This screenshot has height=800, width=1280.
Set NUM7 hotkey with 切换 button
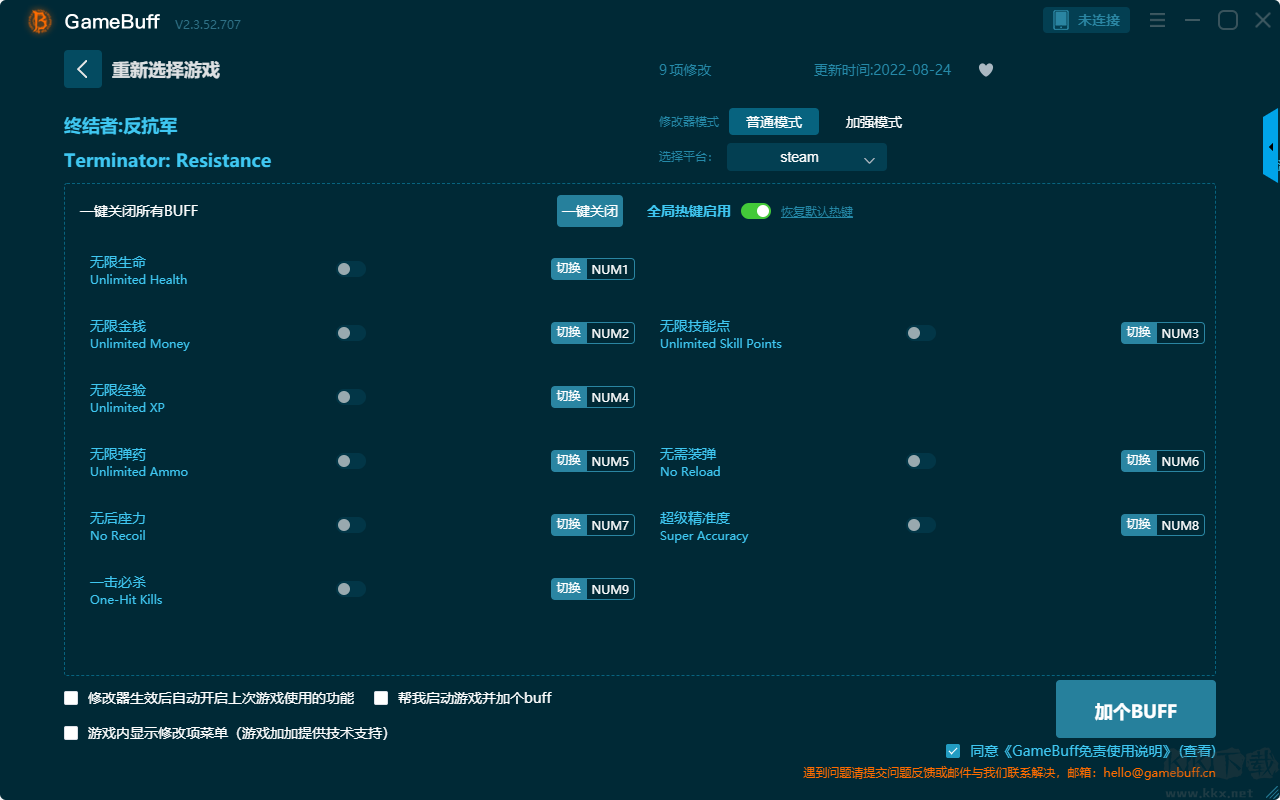pyautogui.click(x=593, y=525)
